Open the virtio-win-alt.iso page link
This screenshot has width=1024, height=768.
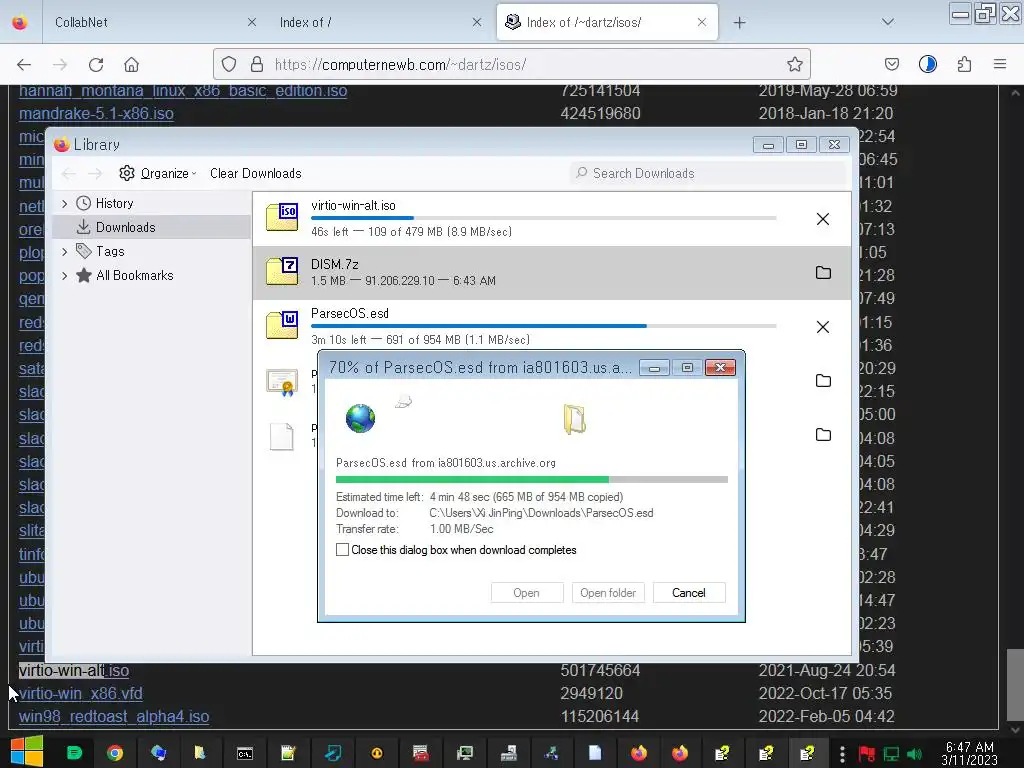pyautogui.click(x=74, y=671)
